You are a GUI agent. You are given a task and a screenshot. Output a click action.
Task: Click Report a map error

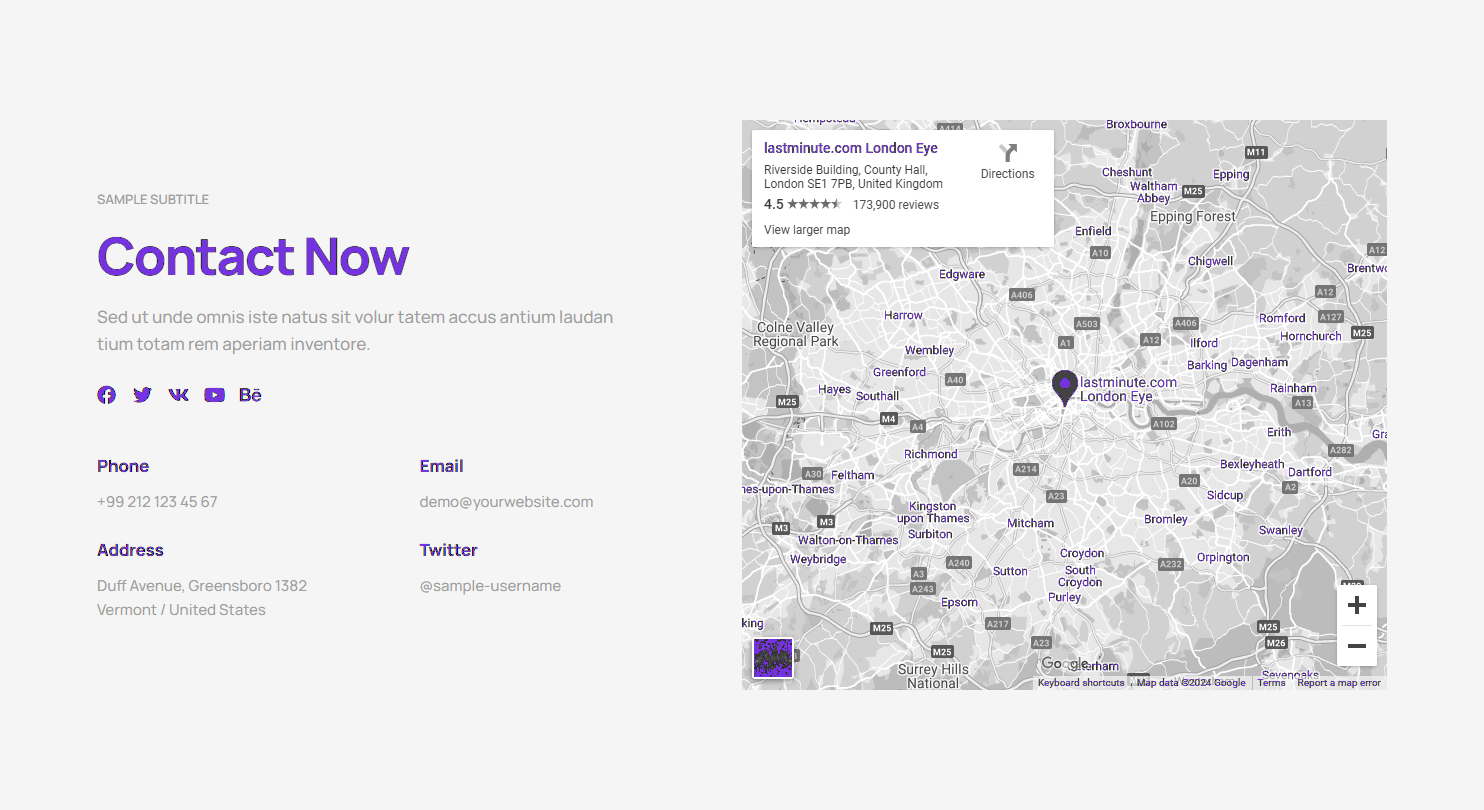point(1338,683)
